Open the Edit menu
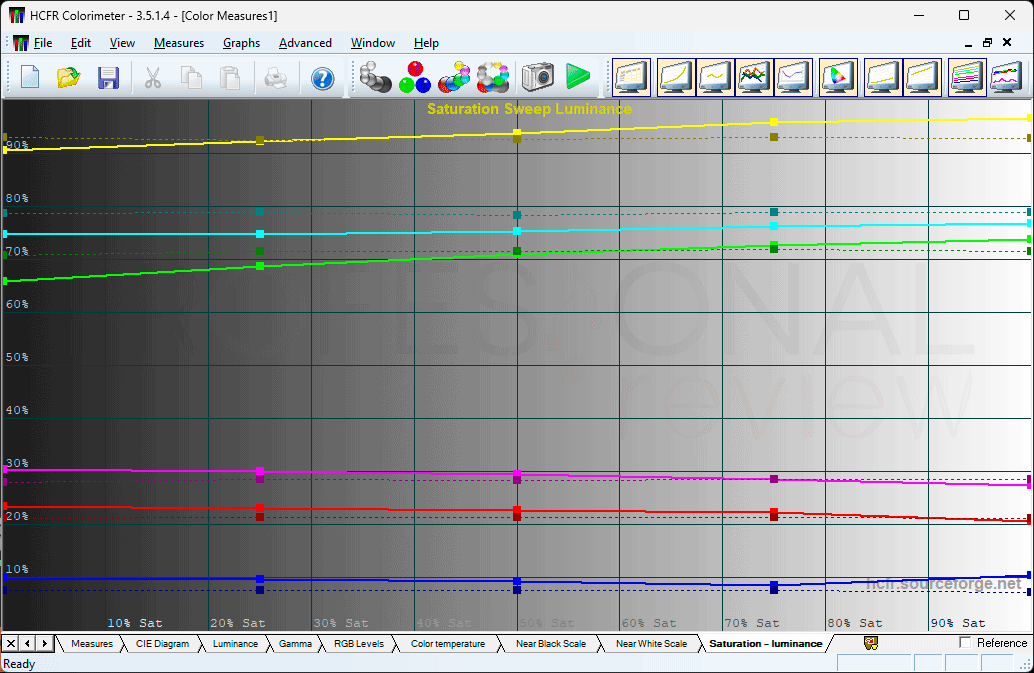This screenshot has width=1034, height=673. pos(80,43)
